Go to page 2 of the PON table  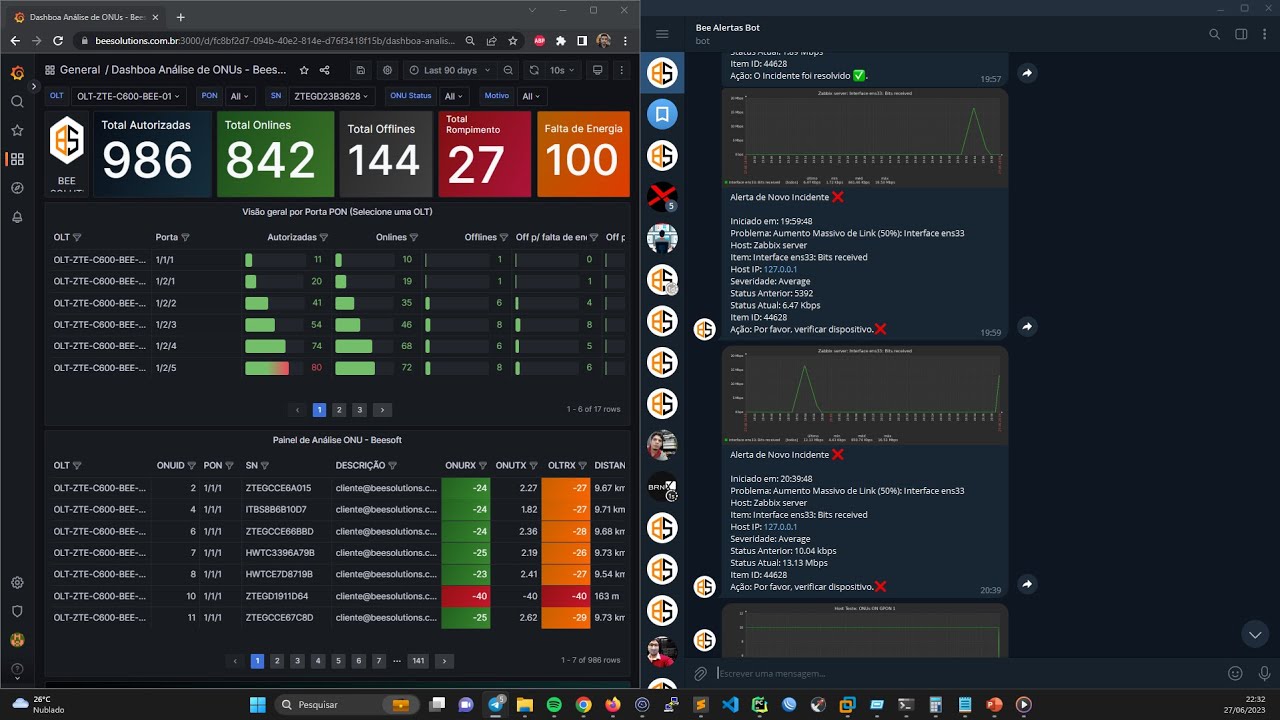[x=339, y=410]
